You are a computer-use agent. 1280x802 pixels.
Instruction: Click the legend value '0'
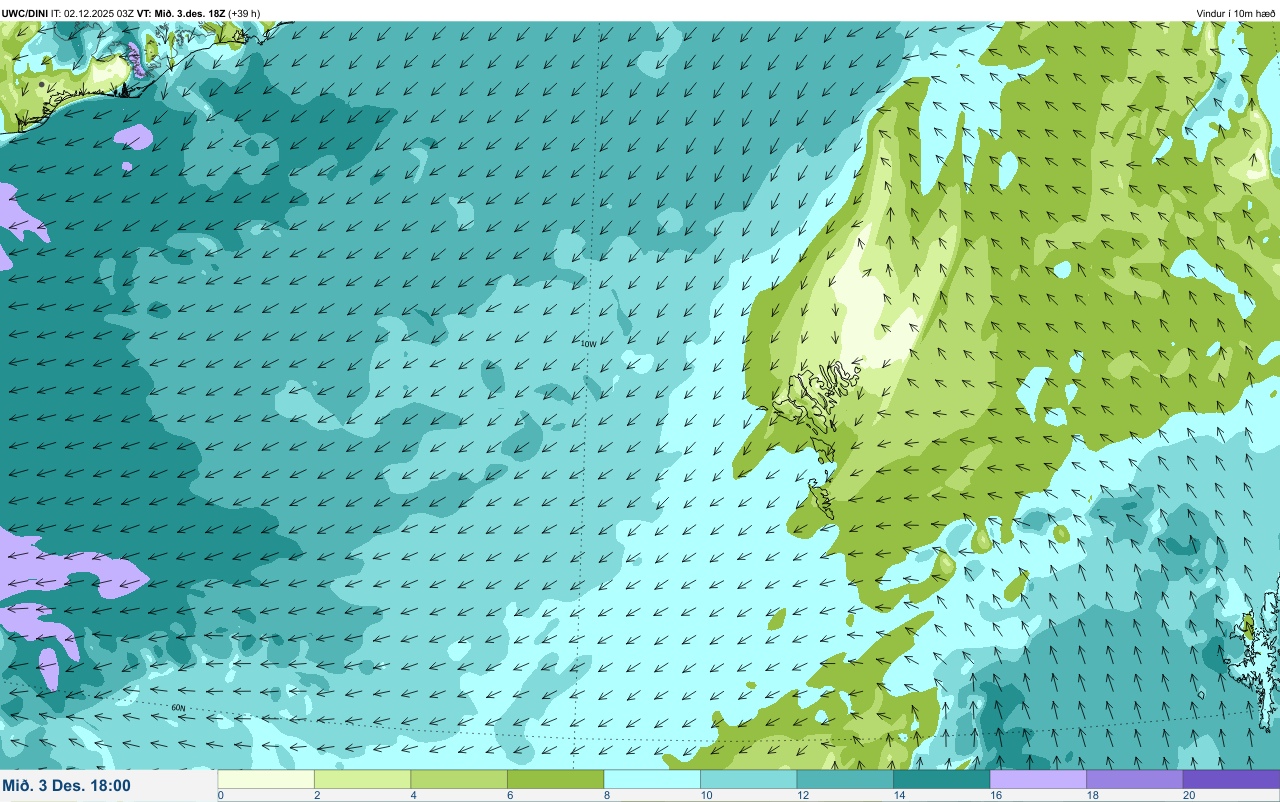tap(220, 795)
